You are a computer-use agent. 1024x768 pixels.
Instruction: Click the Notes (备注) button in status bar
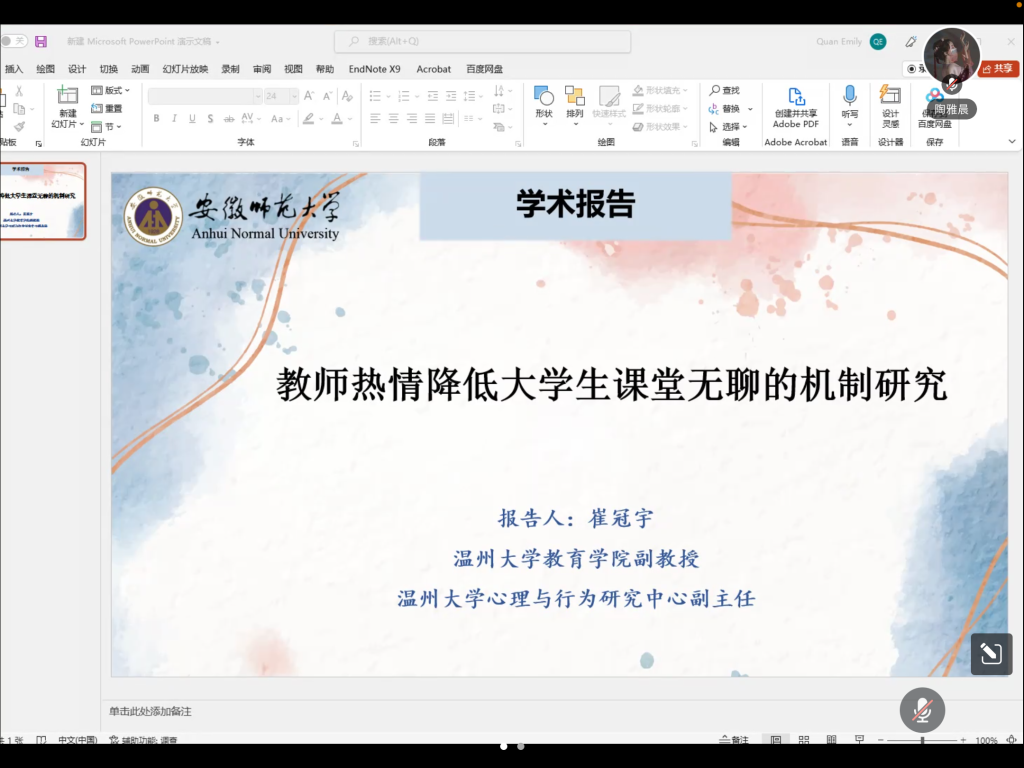(x=735, y=740)
